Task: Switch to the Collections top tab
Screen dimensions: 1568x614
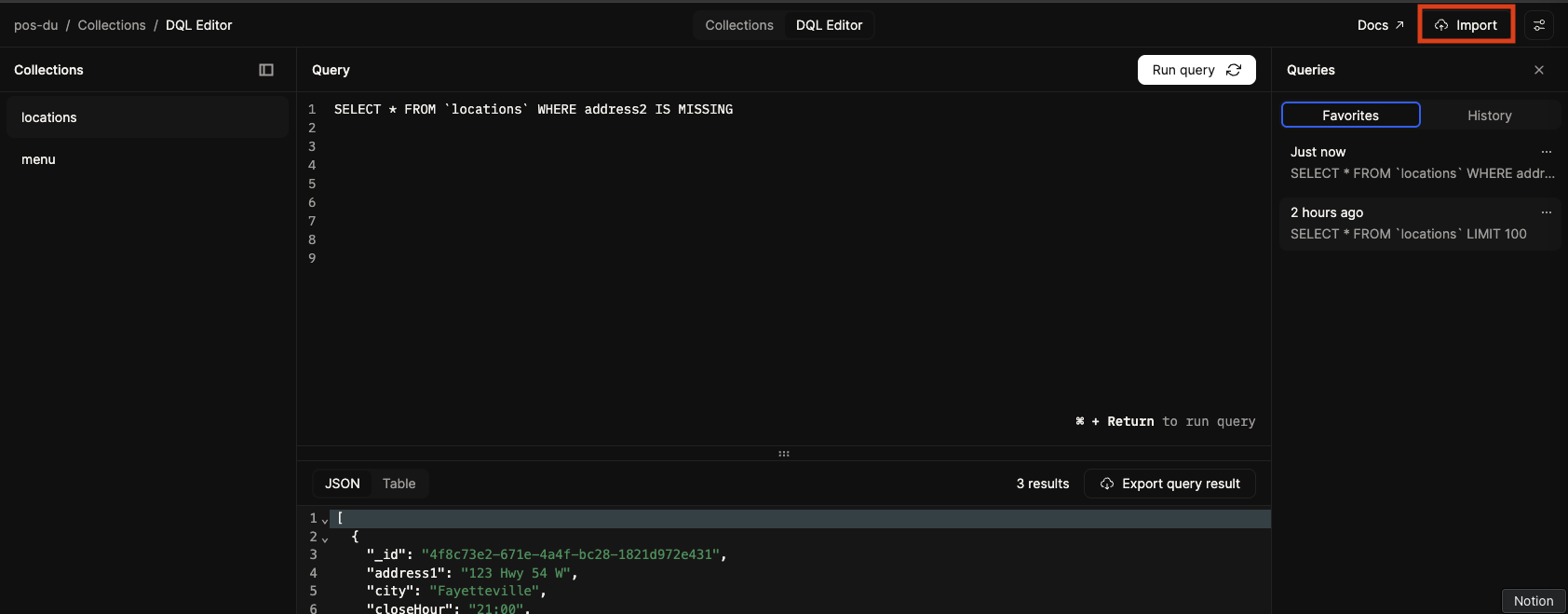Action: tap(739, 25)
